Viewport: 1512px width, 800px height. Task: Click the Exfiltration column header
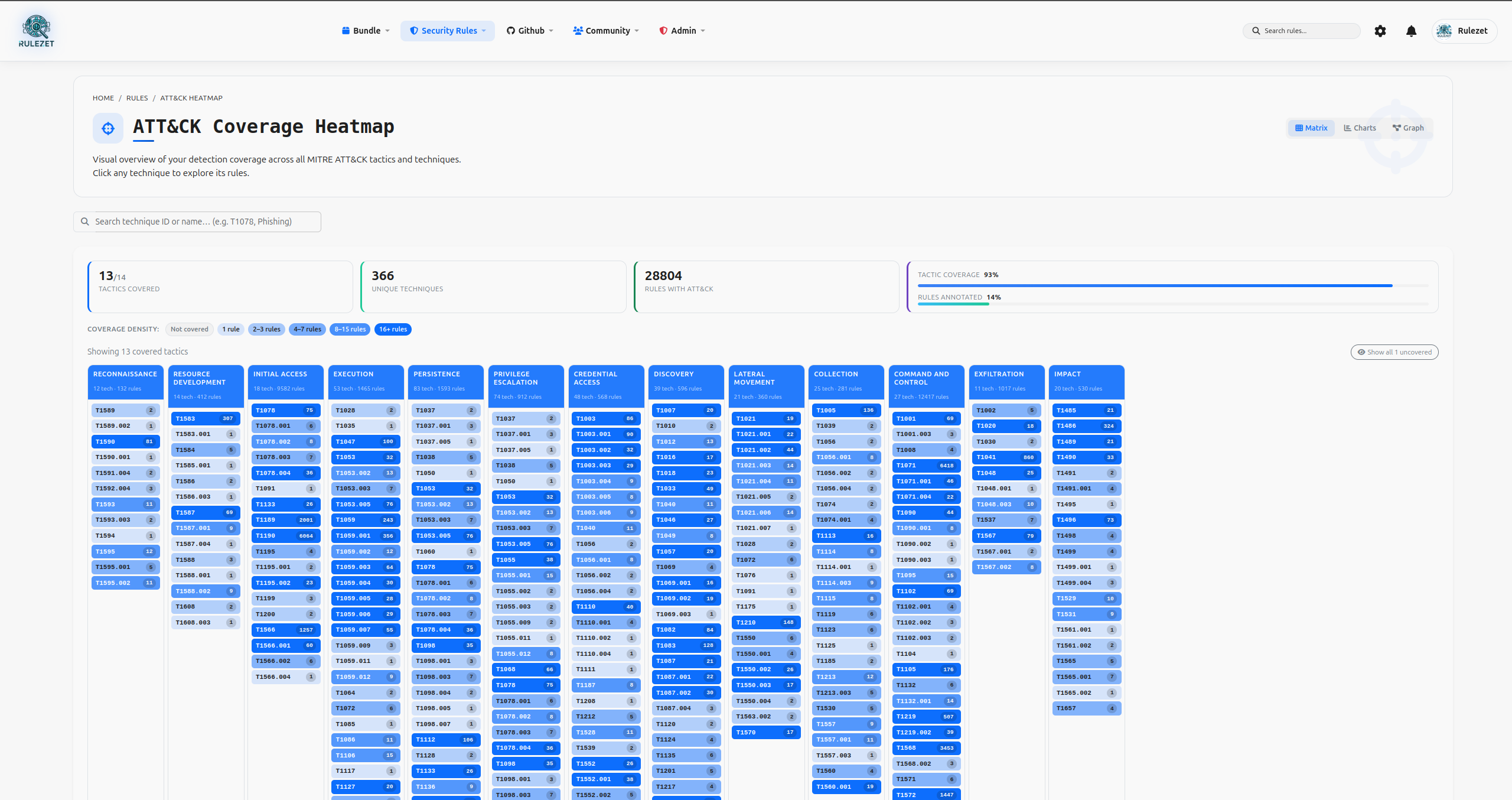click(x=1006, y=382)
